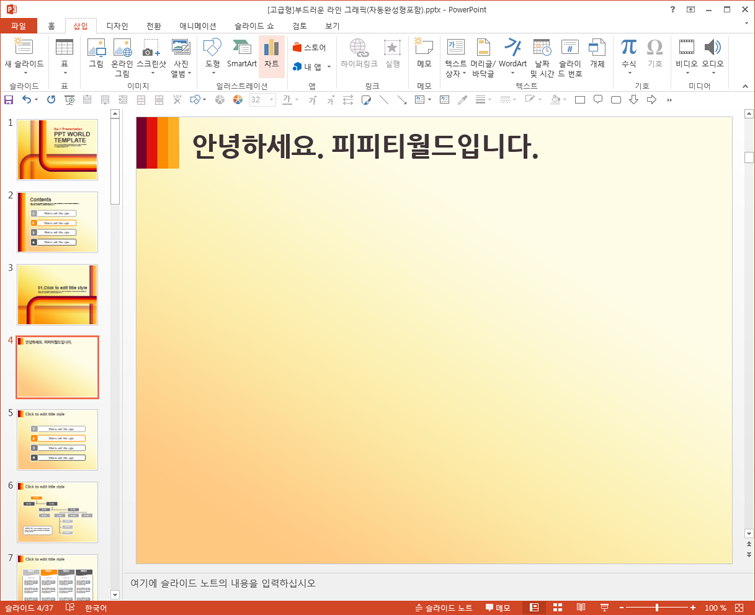
Task: Insert a Text Box (텍스트 상자)
Action: click(x=456, y=57)
